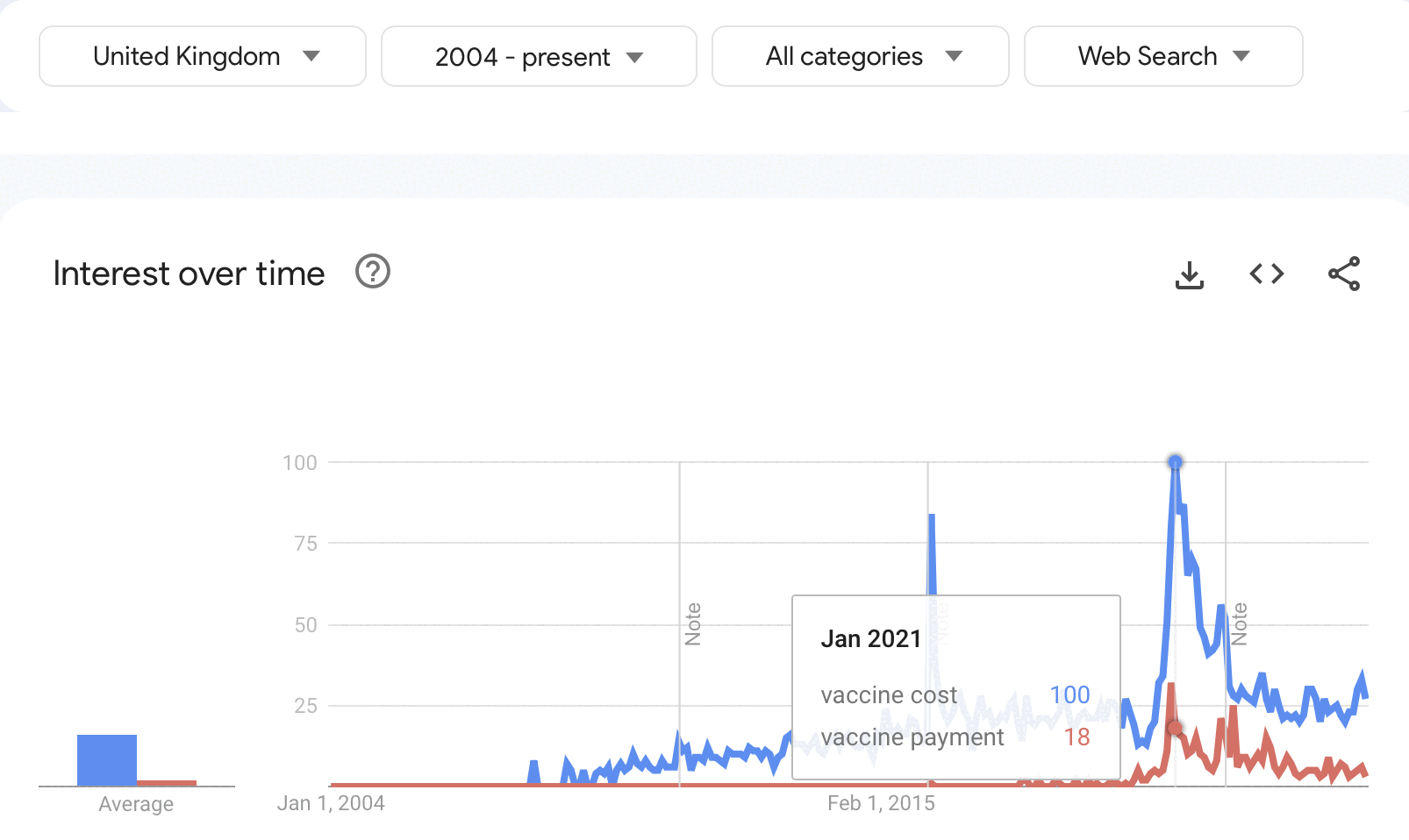Open the All categories dropdown
The image size is (1409, 840).
[860, 57]
